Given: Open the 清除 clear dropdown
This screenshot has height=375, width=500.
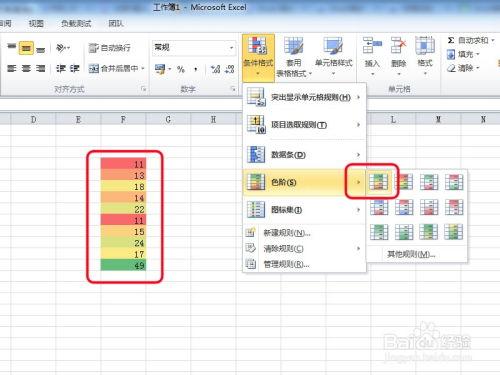Looking at the screenshot, I should [463, 68].
